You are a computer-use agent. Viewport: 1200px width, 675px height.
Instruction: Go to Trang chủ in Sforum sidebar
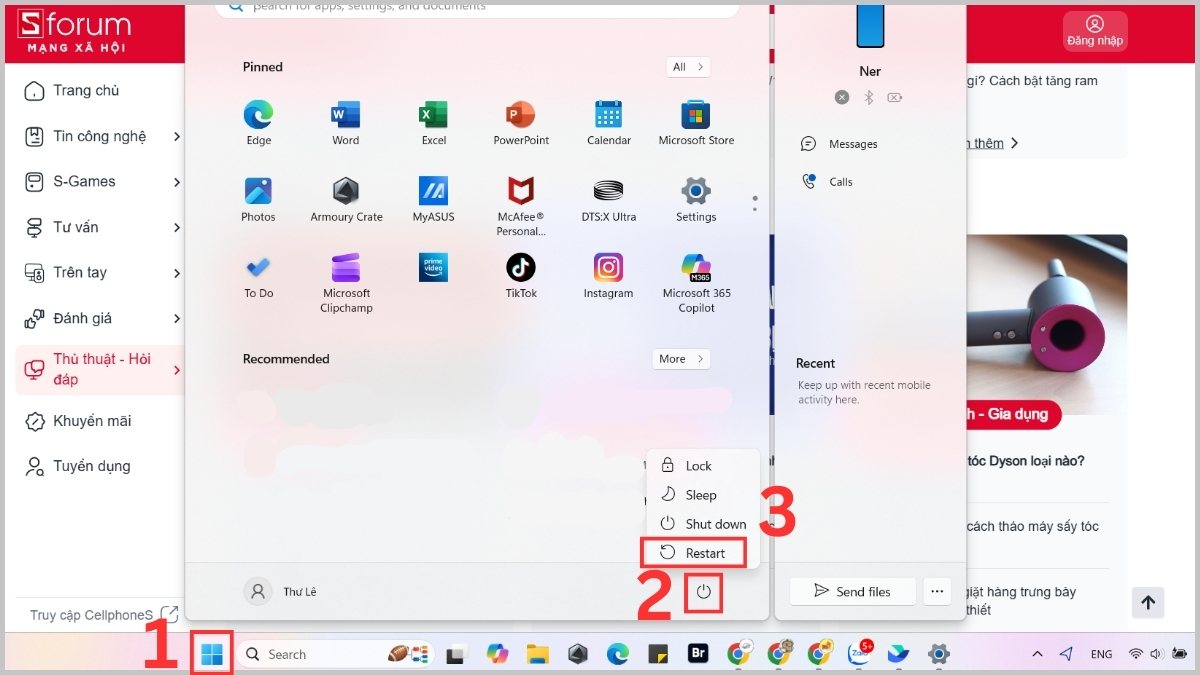[85, 90]
